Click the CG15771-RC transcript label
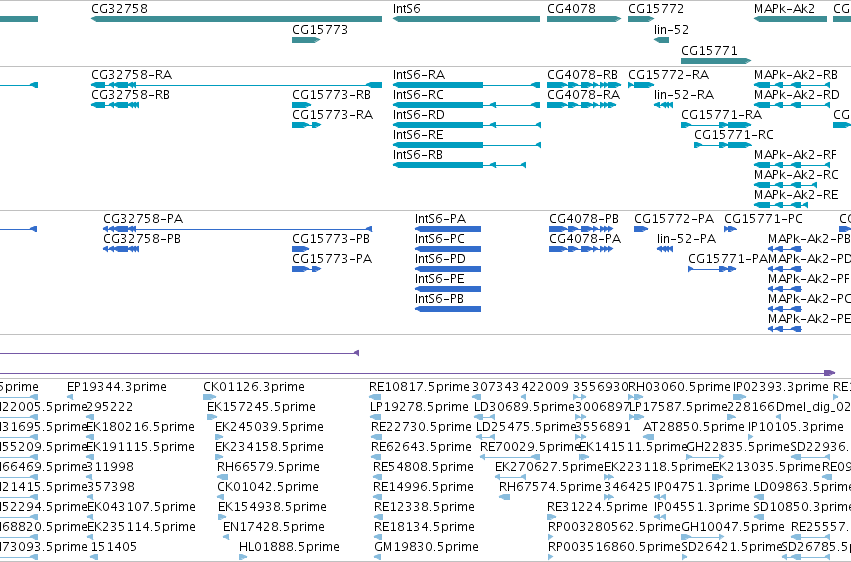This screenshot has height=562, width=851. coord(734,135)
